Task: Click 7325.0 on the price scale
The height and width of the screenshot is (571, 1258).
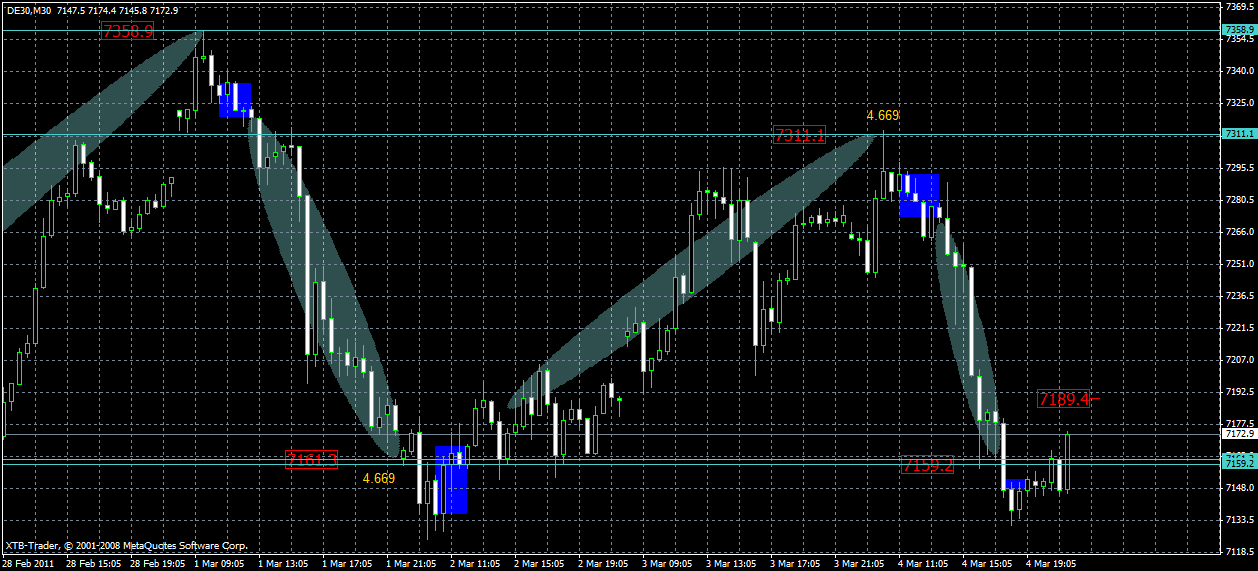Action: (x=1238, y=102)
